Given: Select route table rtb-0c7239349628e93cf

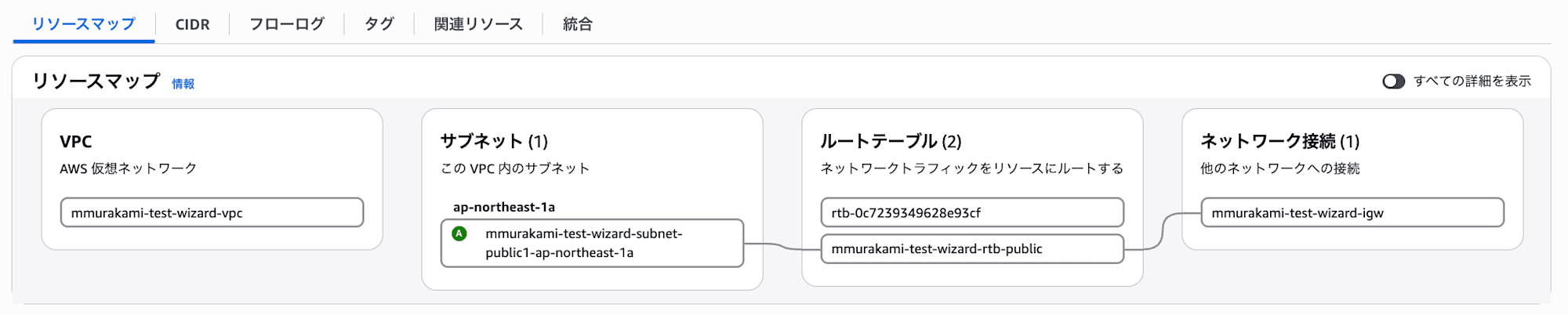Looking at the screenshot, I should [972, 212].
